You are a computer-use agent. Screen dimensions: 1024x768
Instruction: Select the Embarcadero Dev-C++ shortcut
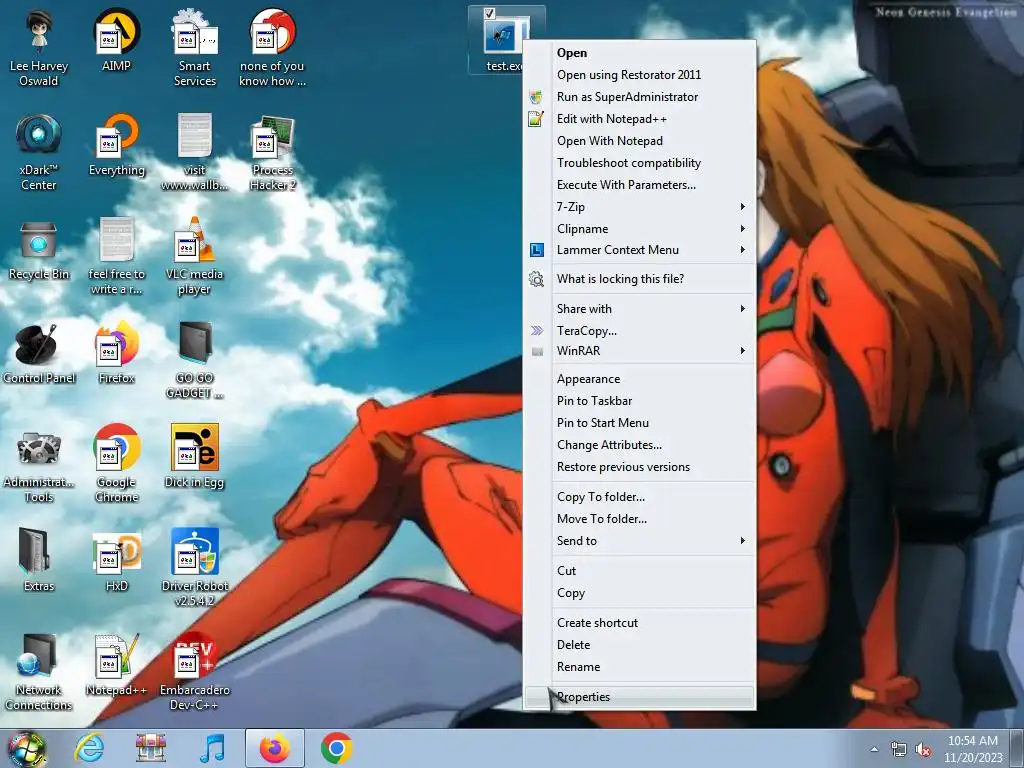[195, 671]
